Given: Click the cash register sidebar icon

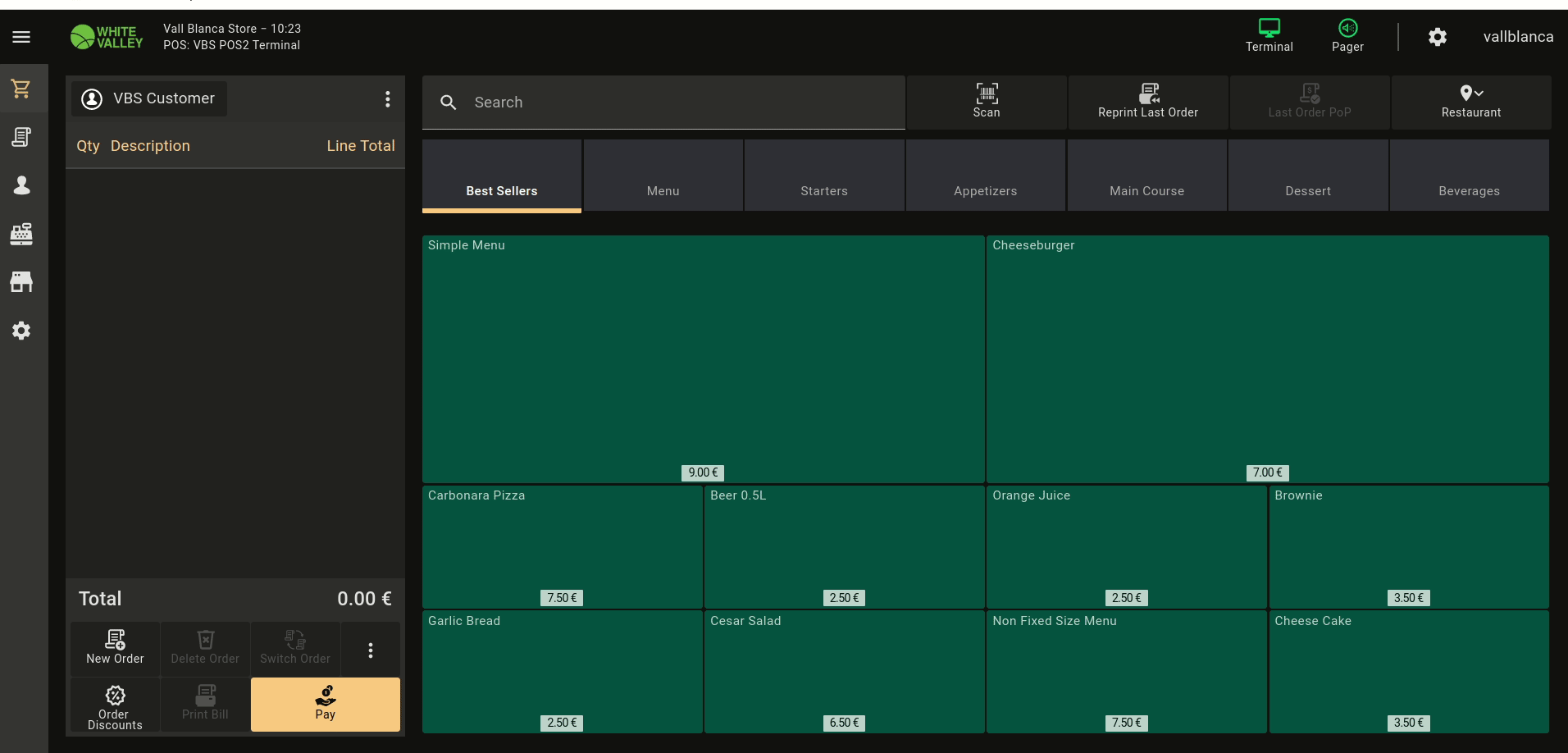Looking at the screenshot, I should click(x=21, y=234).
